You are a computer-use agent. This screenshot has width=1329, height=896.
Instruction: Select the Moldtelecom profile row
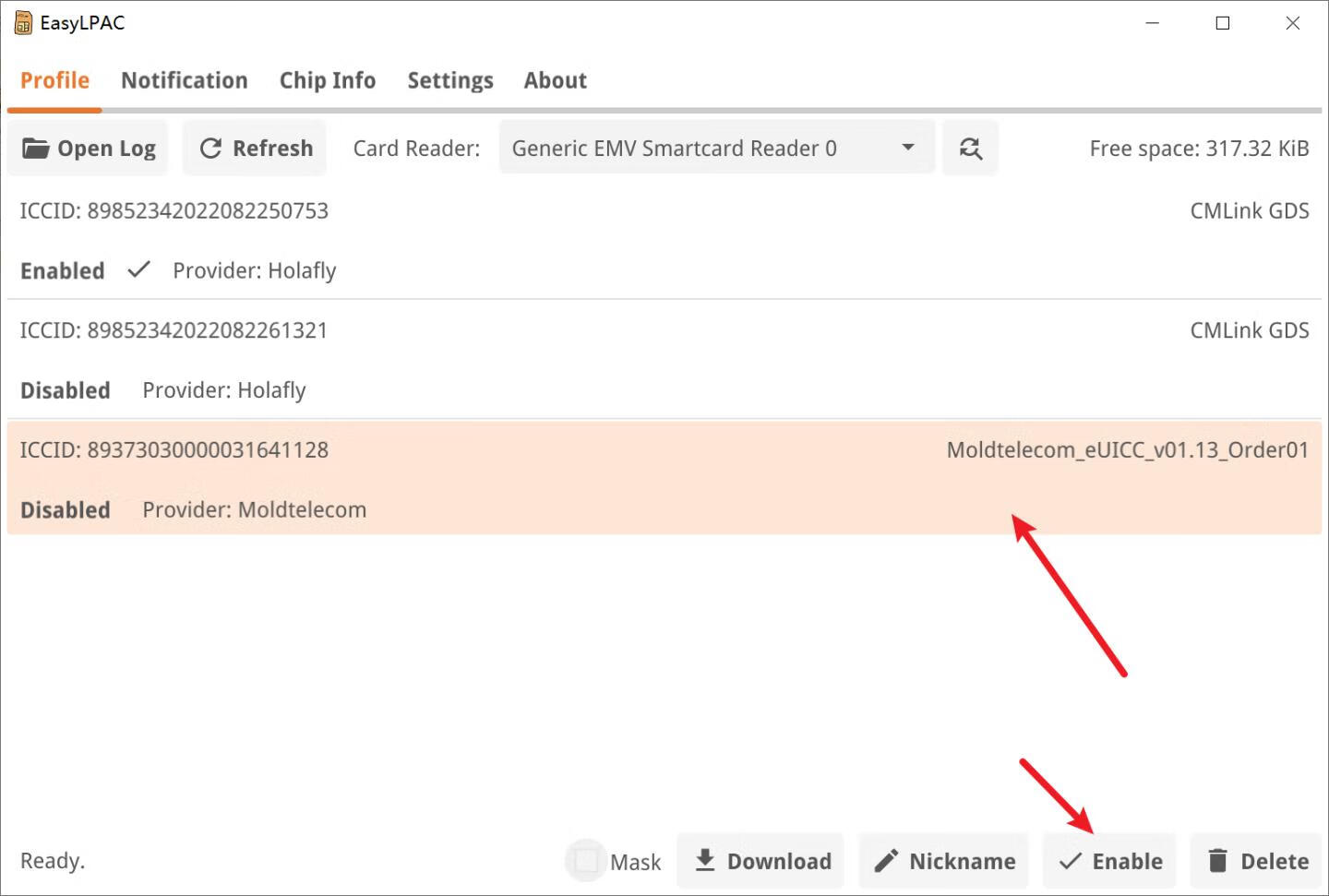646,479
